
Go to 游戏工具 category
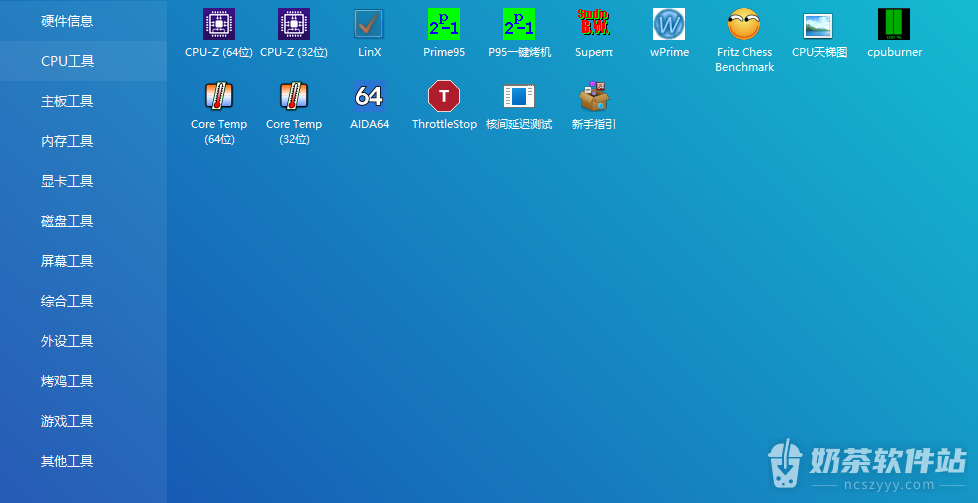click(84, 421)
